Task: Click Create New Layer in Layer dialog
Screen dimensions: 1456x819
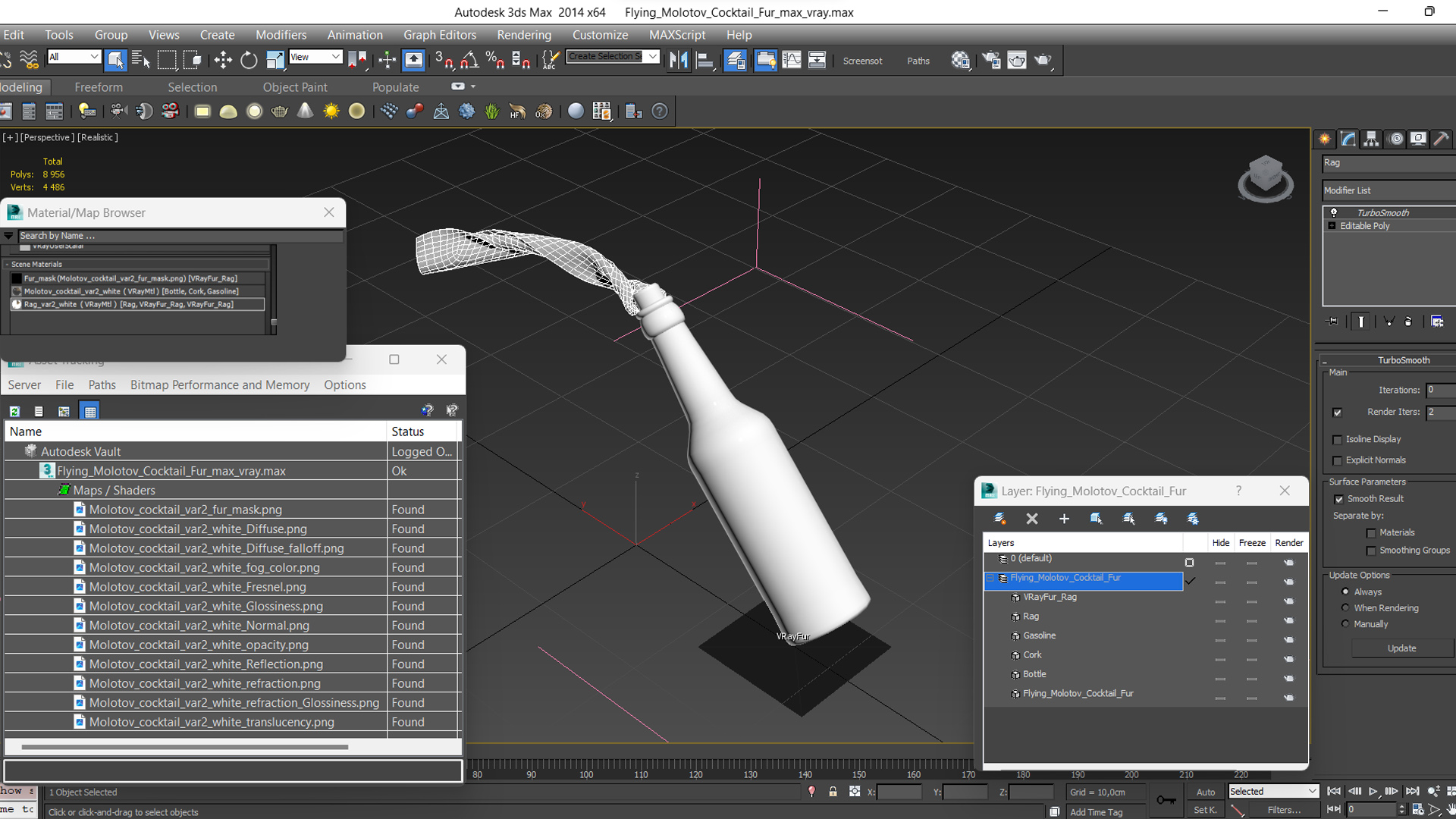Action: click(x=999, y=519)
